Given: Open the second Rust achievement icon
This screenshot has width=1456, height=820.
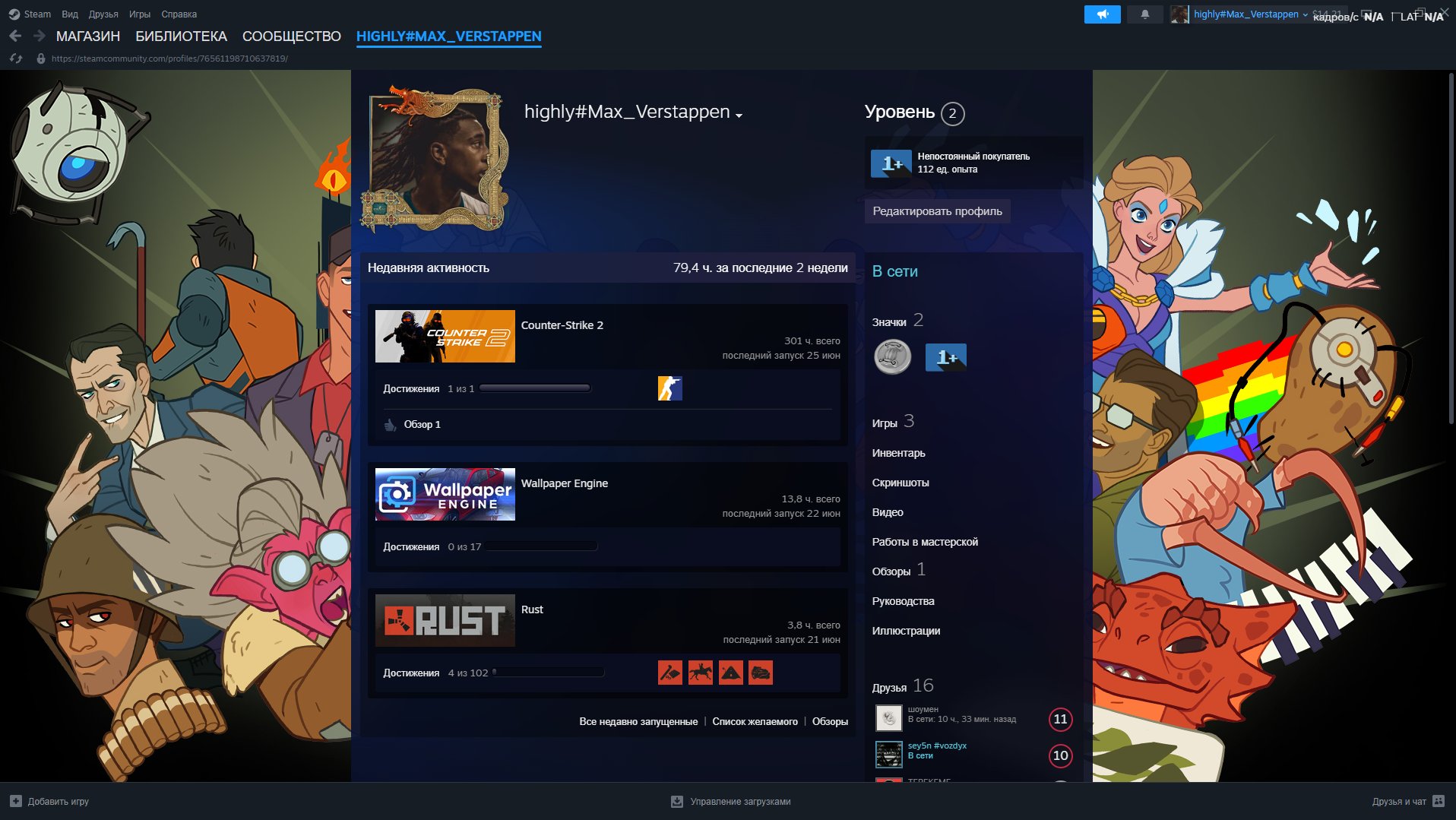Looking at the screenshot, I should (700, 673).
